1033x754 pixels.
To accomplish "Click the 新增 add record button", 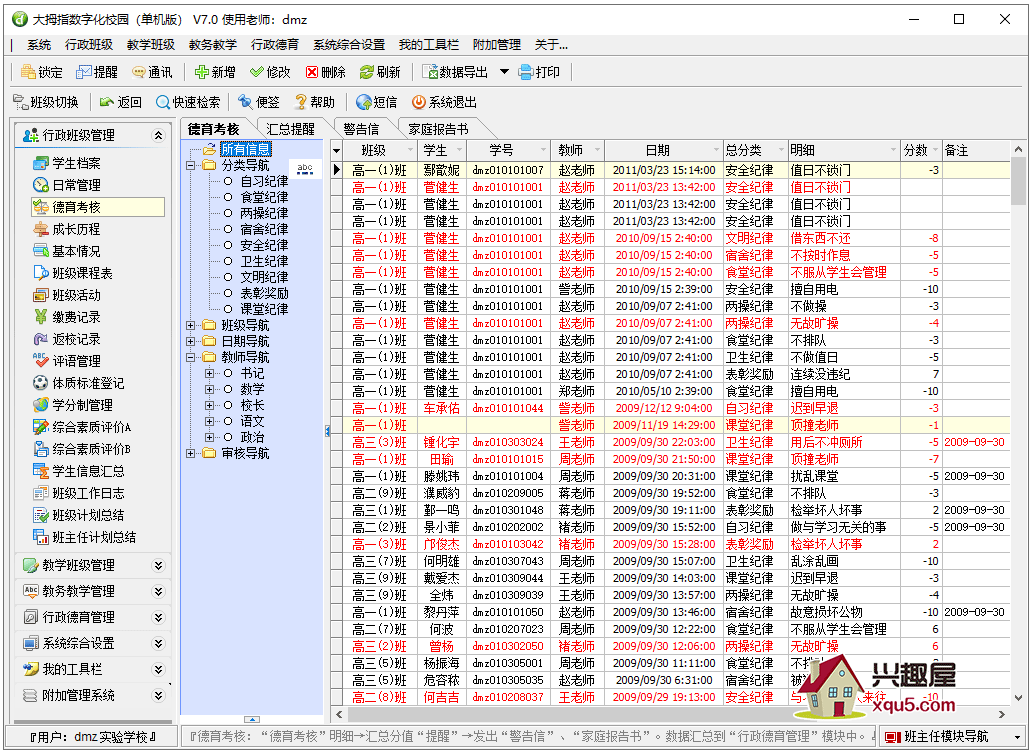I will pyautogui.click(x=202, y=72).
